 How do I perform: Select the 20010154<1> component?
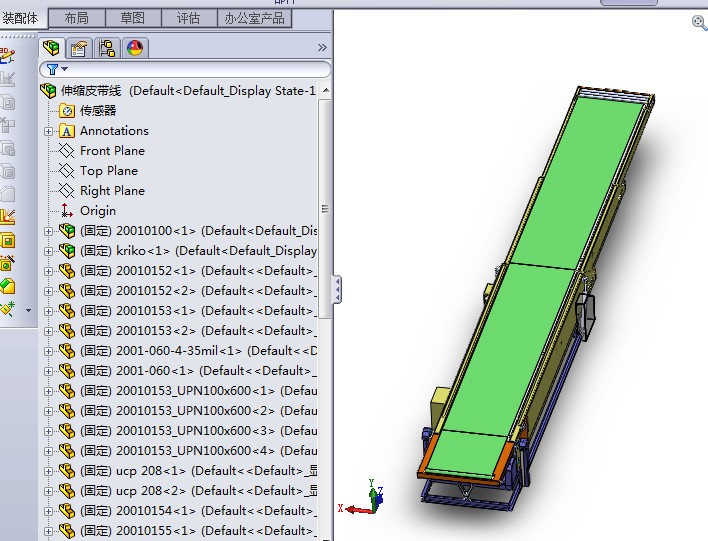point(188,511)
